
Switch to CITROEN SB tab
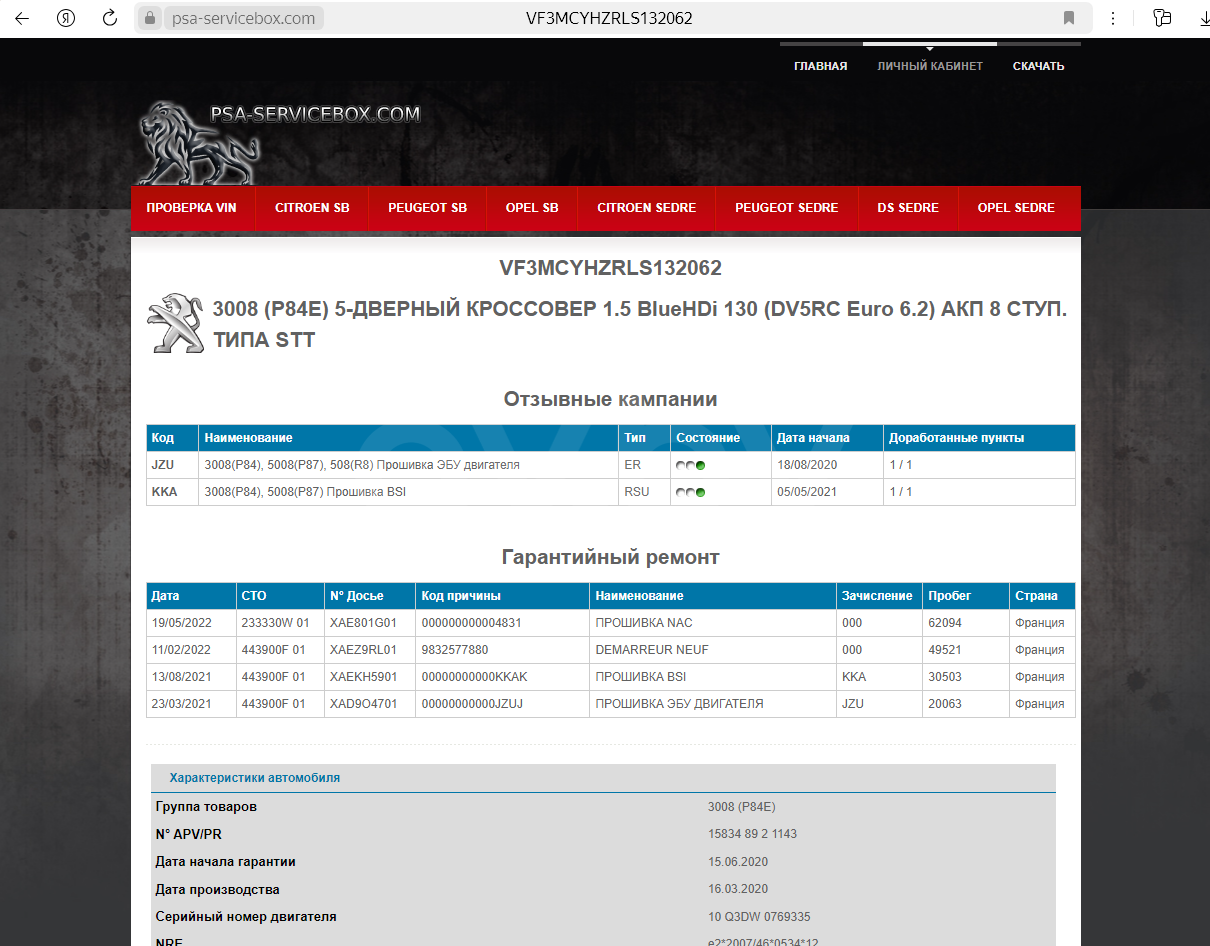(312, 208)
